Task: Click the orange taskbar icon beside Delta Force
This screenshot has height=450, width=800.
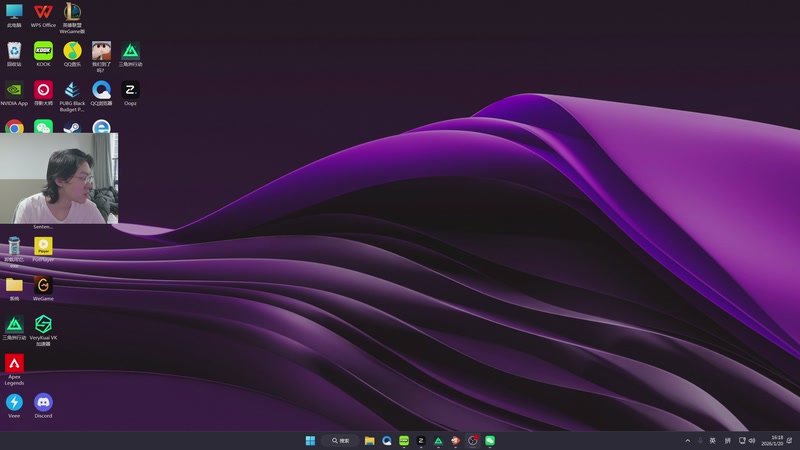Action: tap(455, 441)
